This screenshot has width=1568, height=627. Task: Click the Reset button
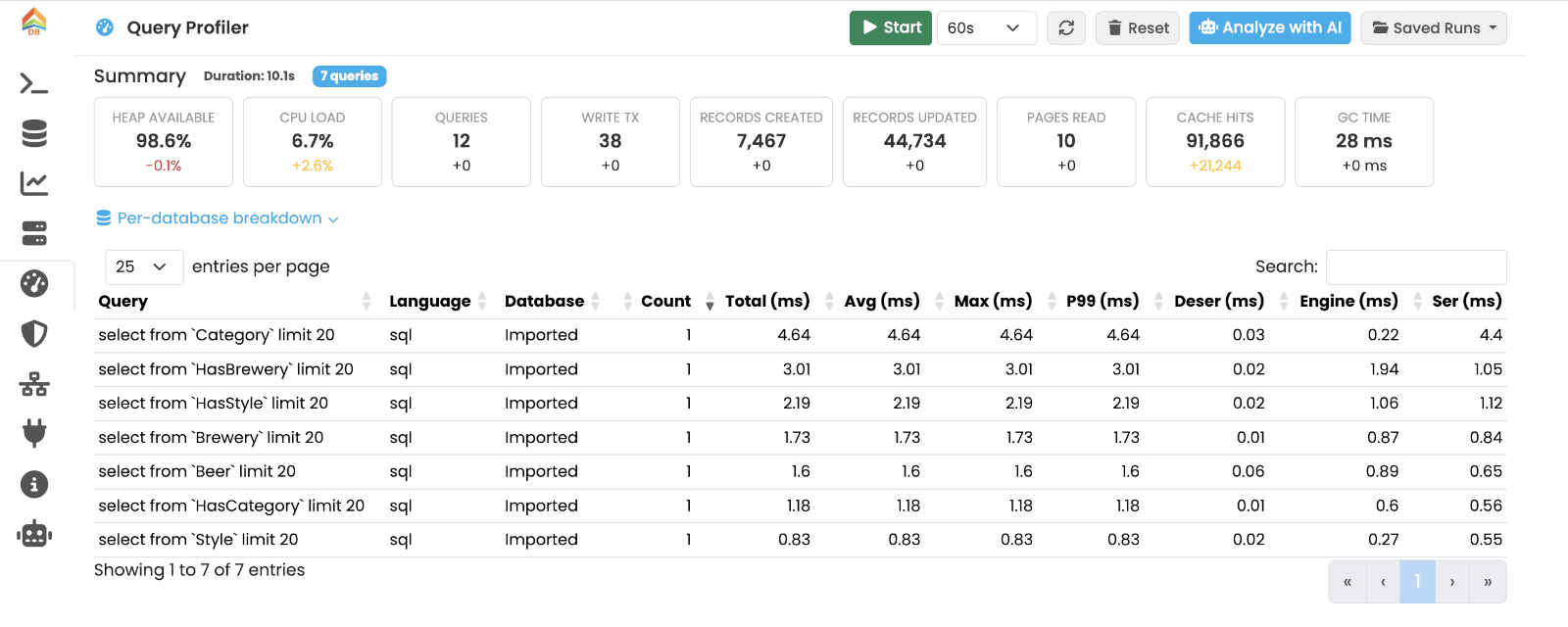[1138, 28]
